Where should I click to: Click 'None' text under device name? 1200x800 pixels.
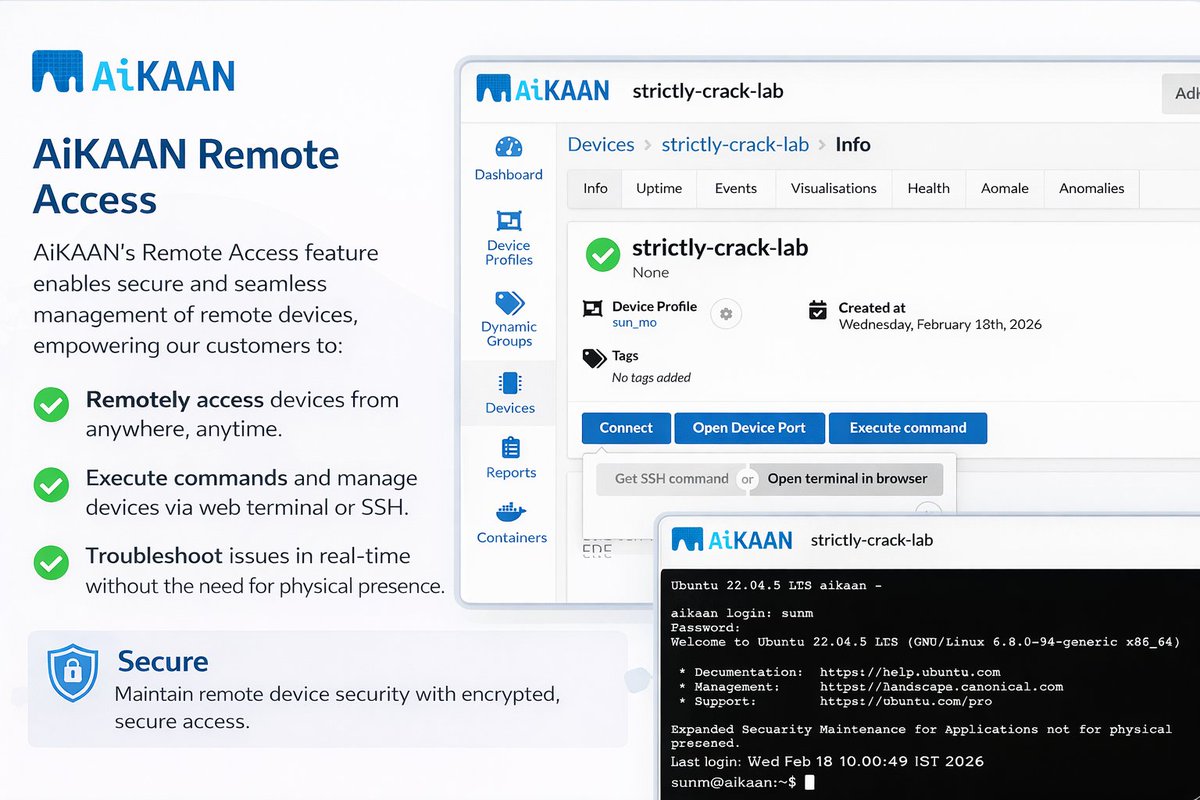(651, 272)
